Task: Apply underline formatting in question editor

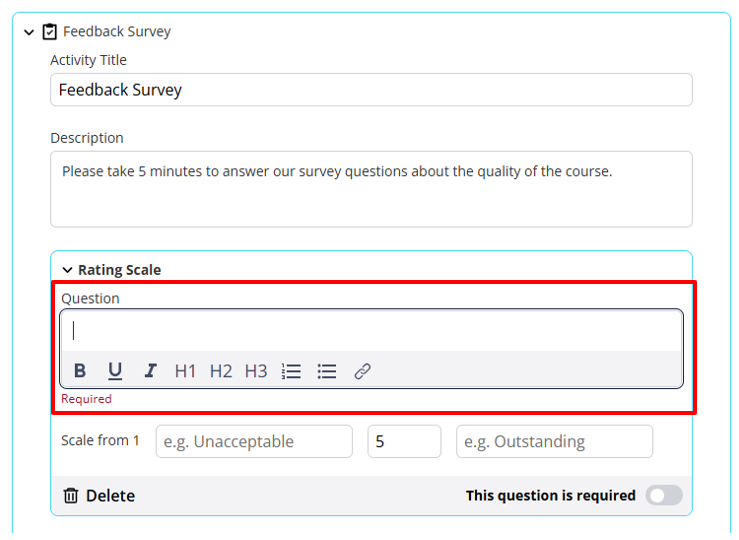Action: tap(115, 371)
